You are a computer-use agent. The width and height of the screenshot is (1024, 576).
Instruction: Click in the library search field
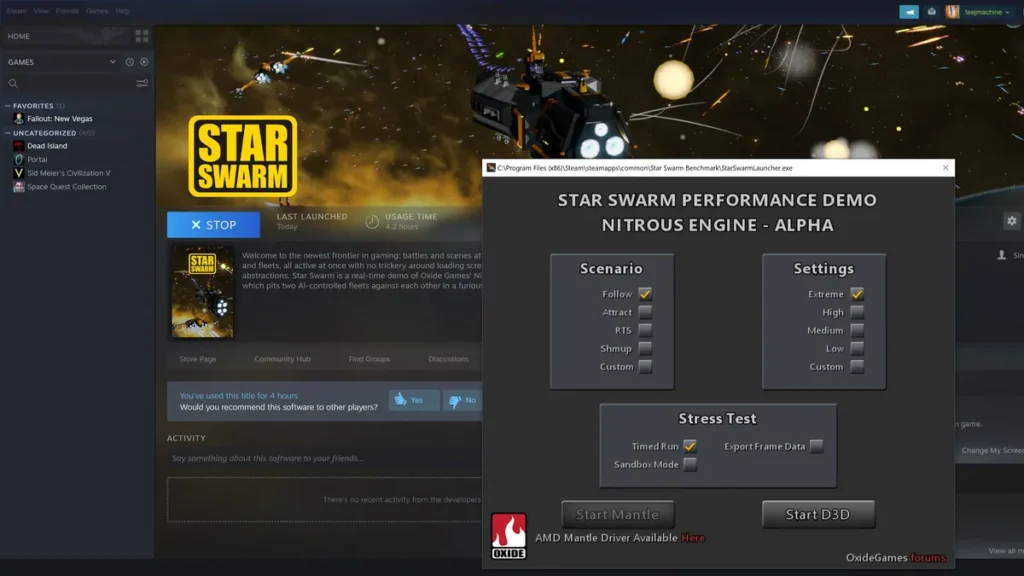(x=70, y=83)
